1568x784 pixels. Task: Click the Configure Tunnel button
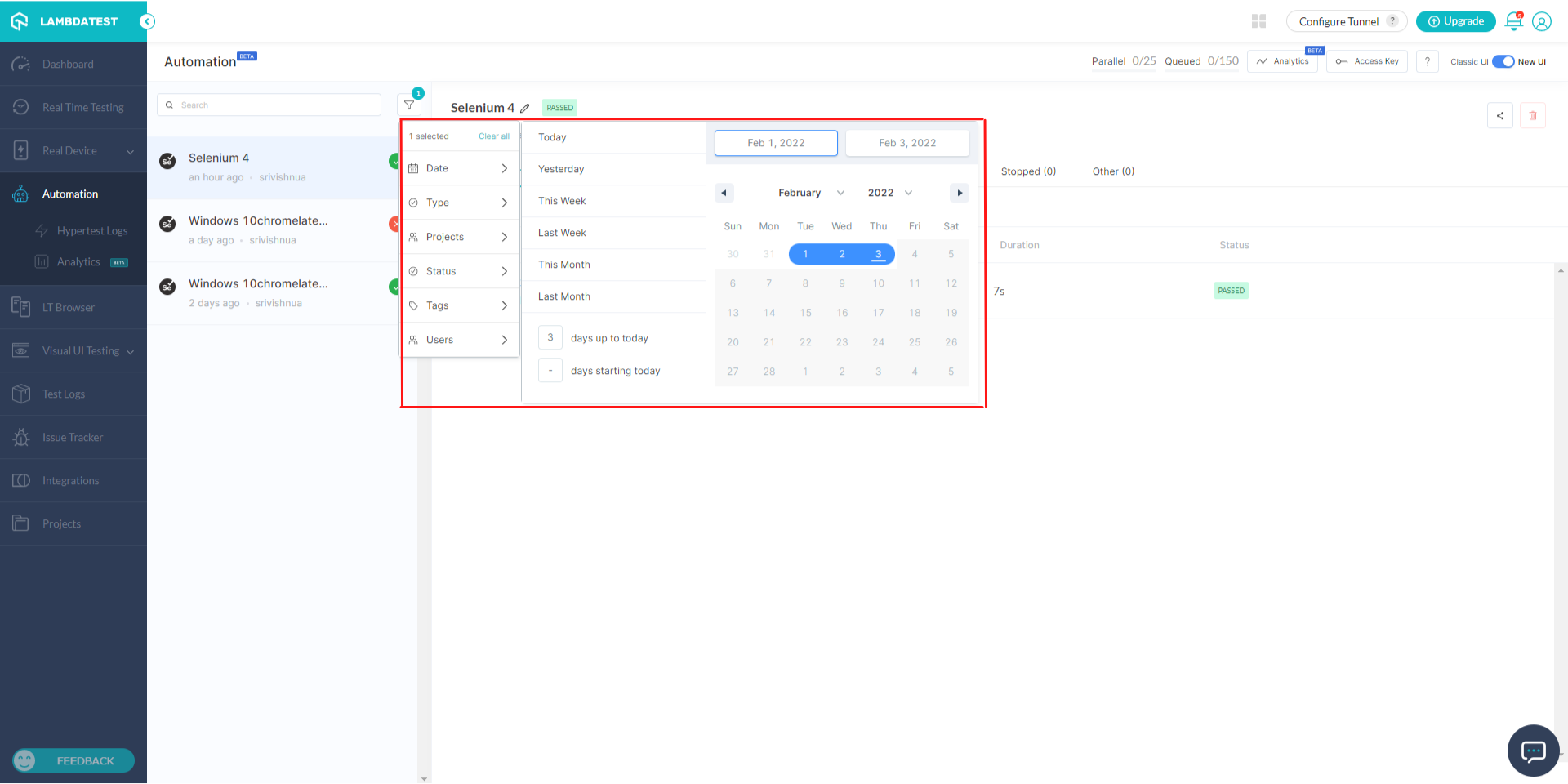(x=1347, y=21)
